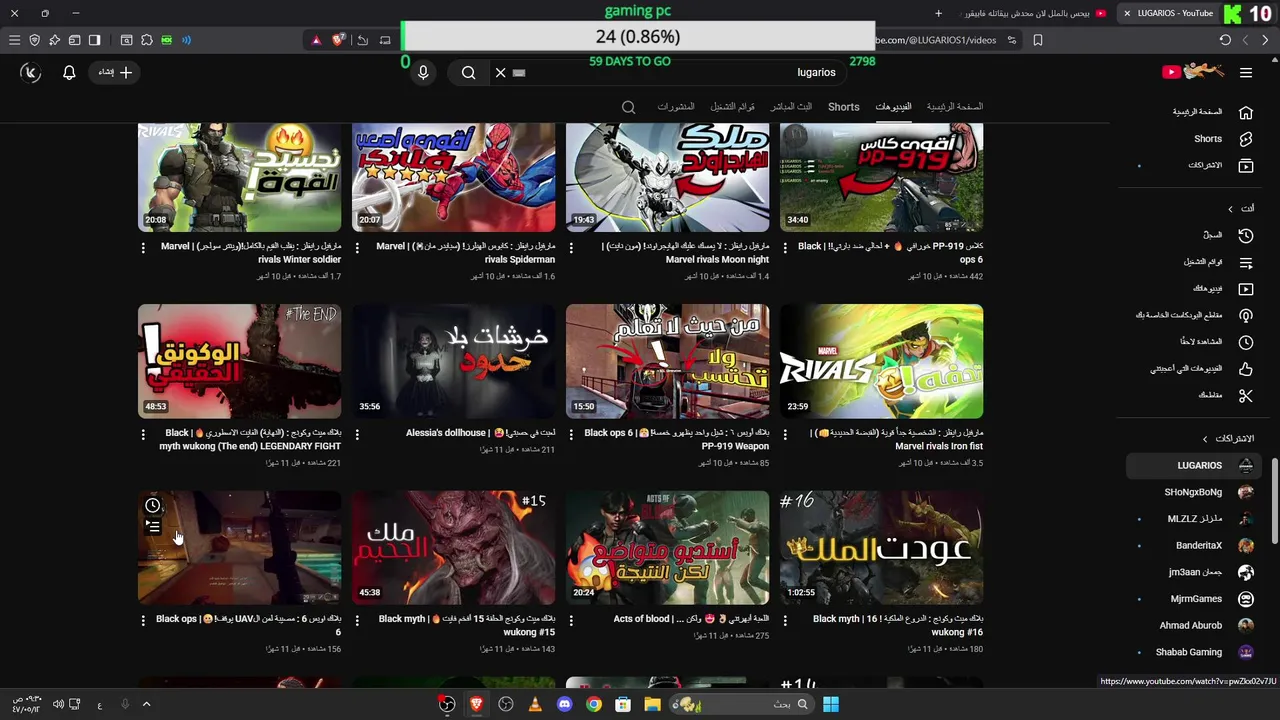Open 'LUGARIOS - YouTube' browser tab

point(1167,13)
